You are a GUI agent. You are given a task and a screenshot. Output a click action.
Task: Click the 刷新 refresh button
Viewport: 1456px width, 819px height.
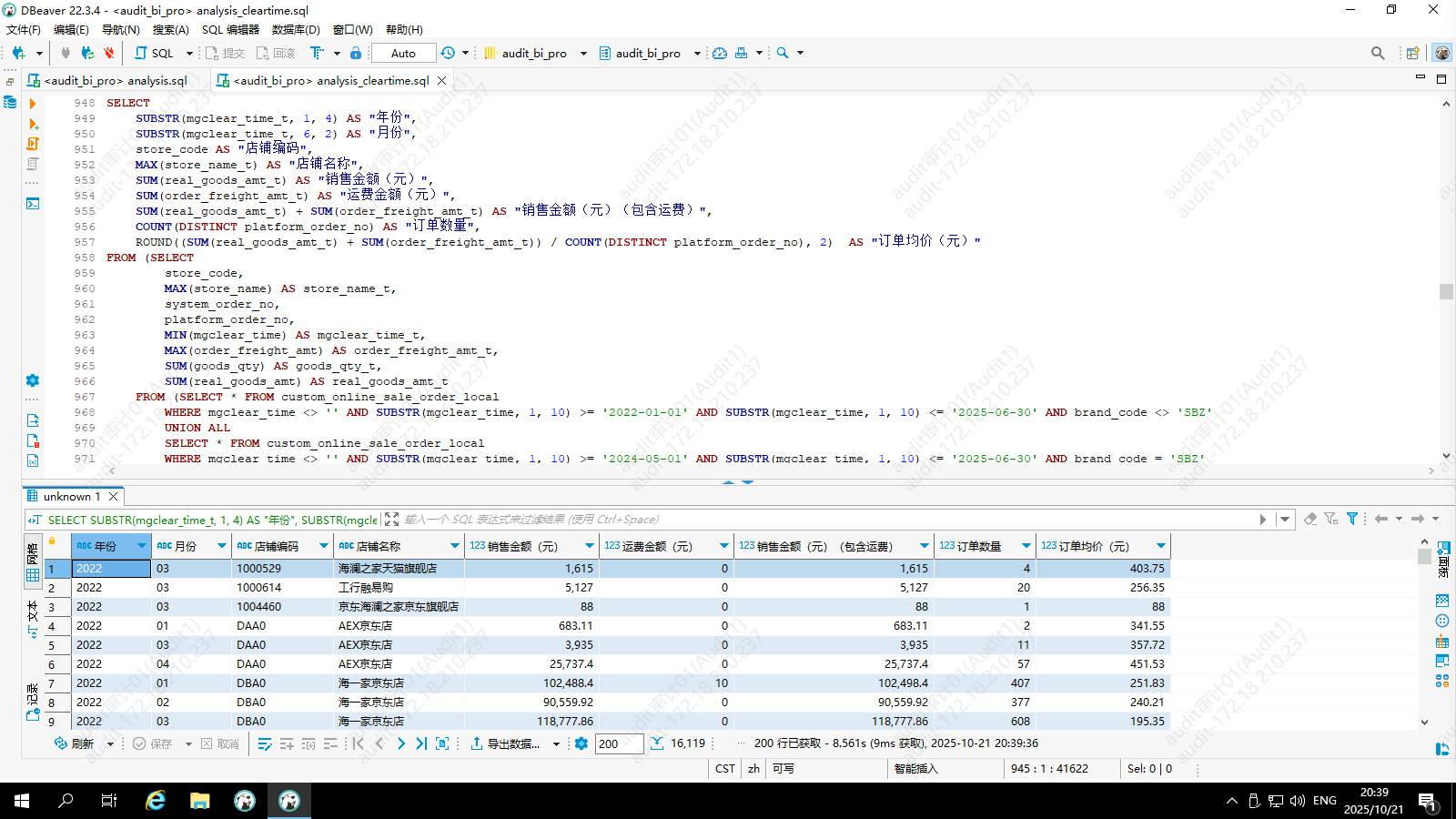click(x=75, y=743)
